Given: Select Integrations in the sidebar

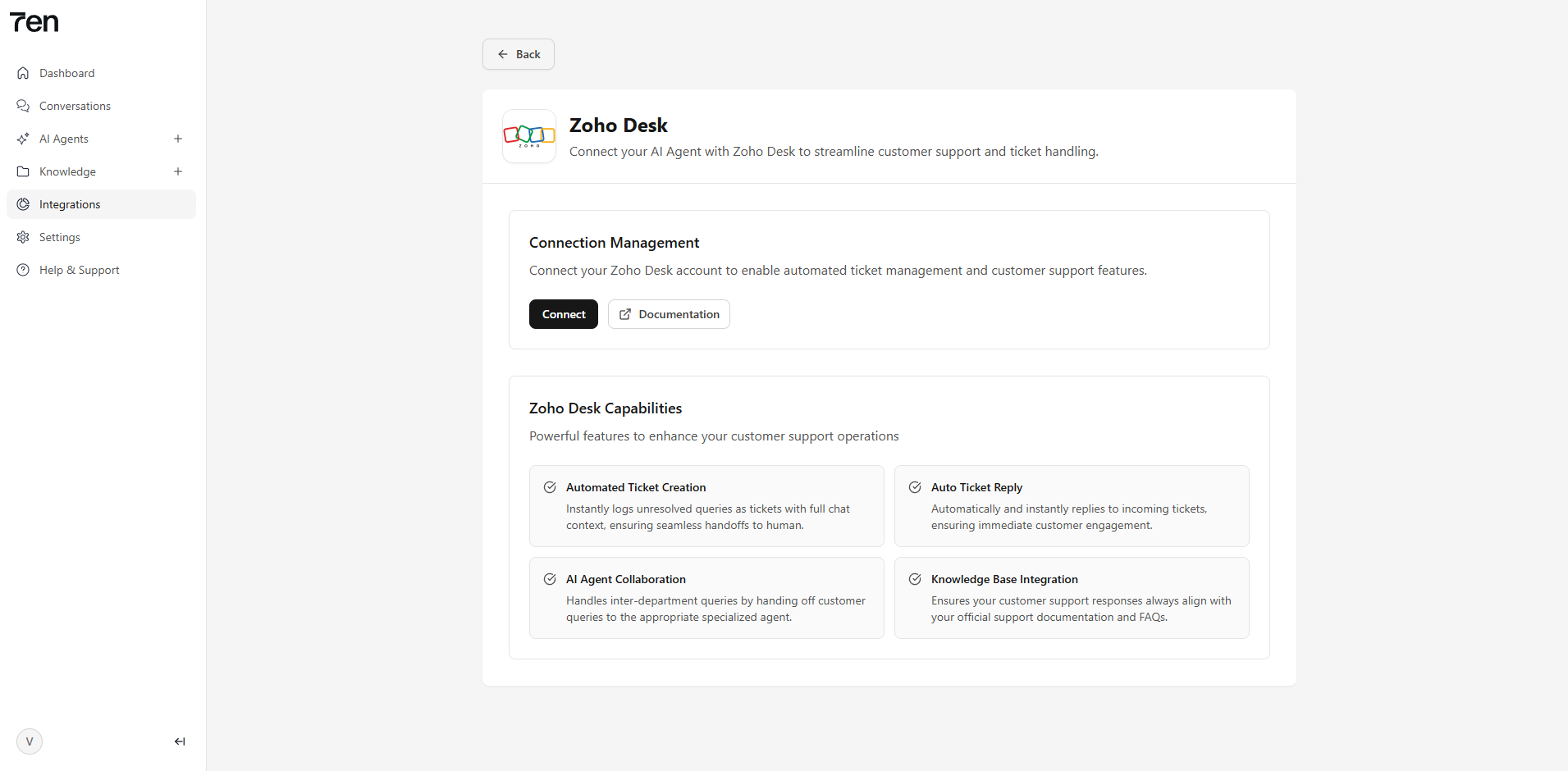Looking at the screenshot, I should coord(70,204).
